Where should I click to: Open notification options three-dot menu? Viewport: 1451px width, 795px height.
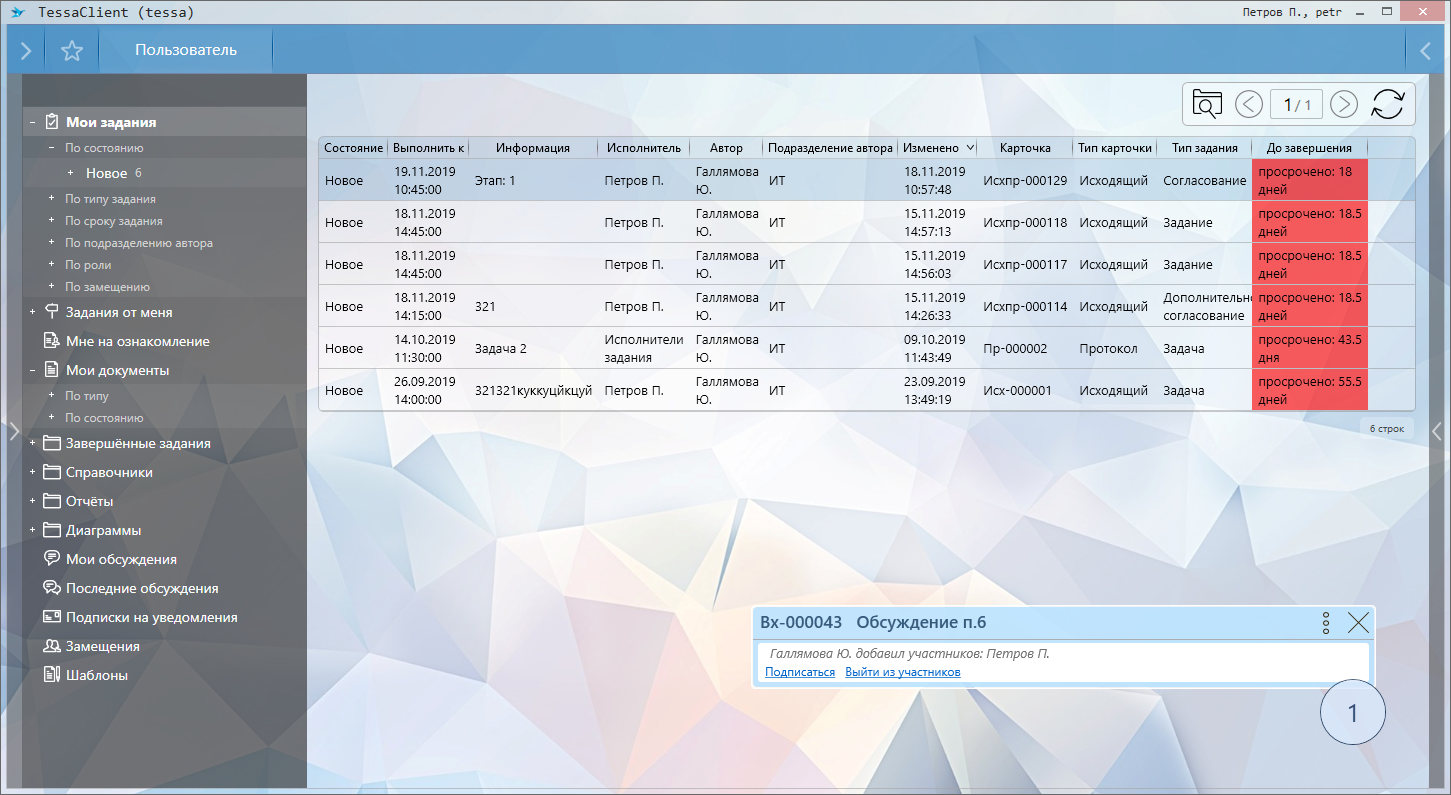tap(1326, 623)
